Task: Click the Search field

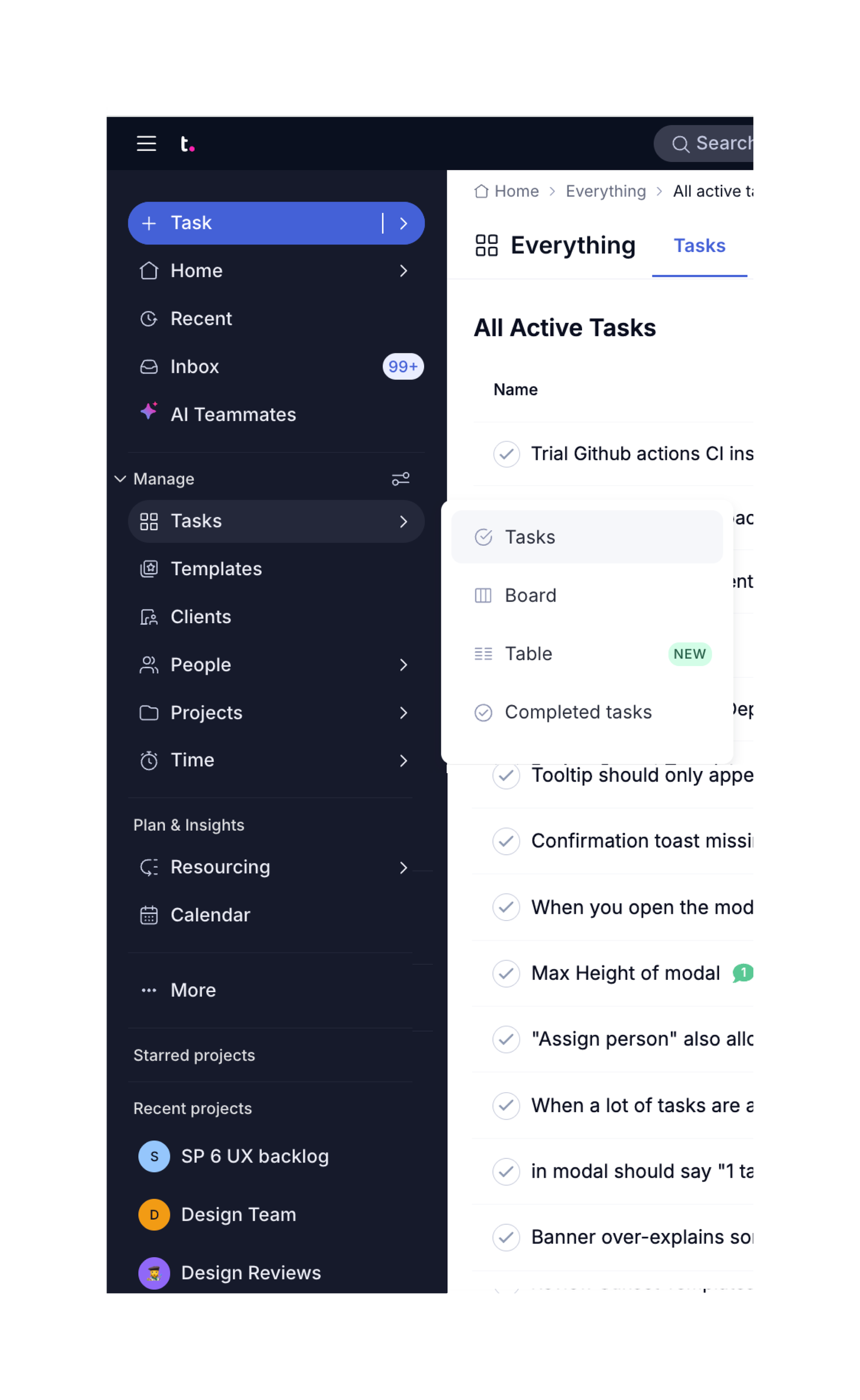Action: [704, 143]
